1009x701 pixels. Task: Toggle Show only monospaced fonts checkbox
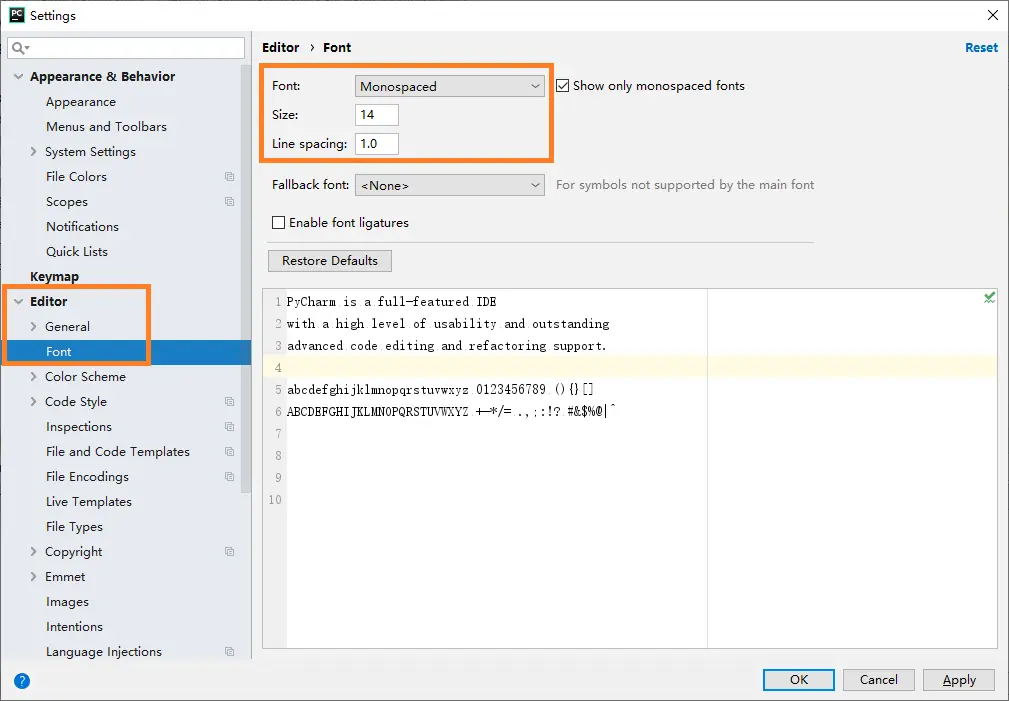[562, 86]
